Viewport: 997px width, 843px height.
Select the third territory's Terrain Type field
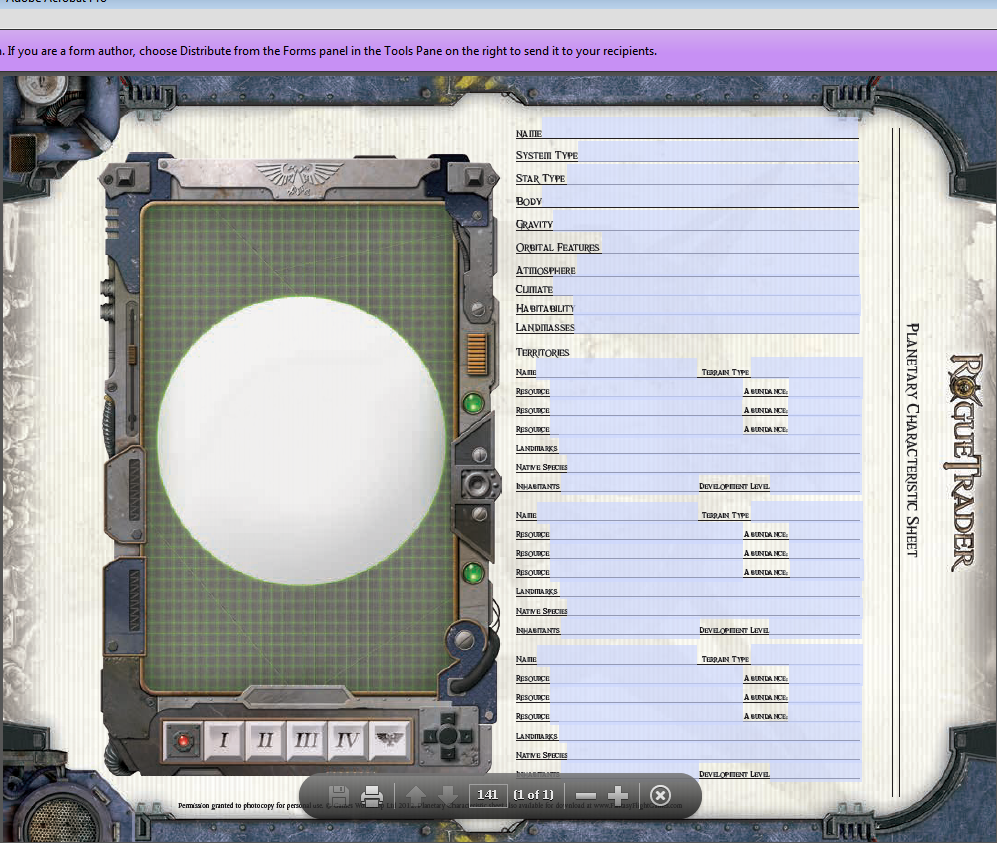(806, 655)
